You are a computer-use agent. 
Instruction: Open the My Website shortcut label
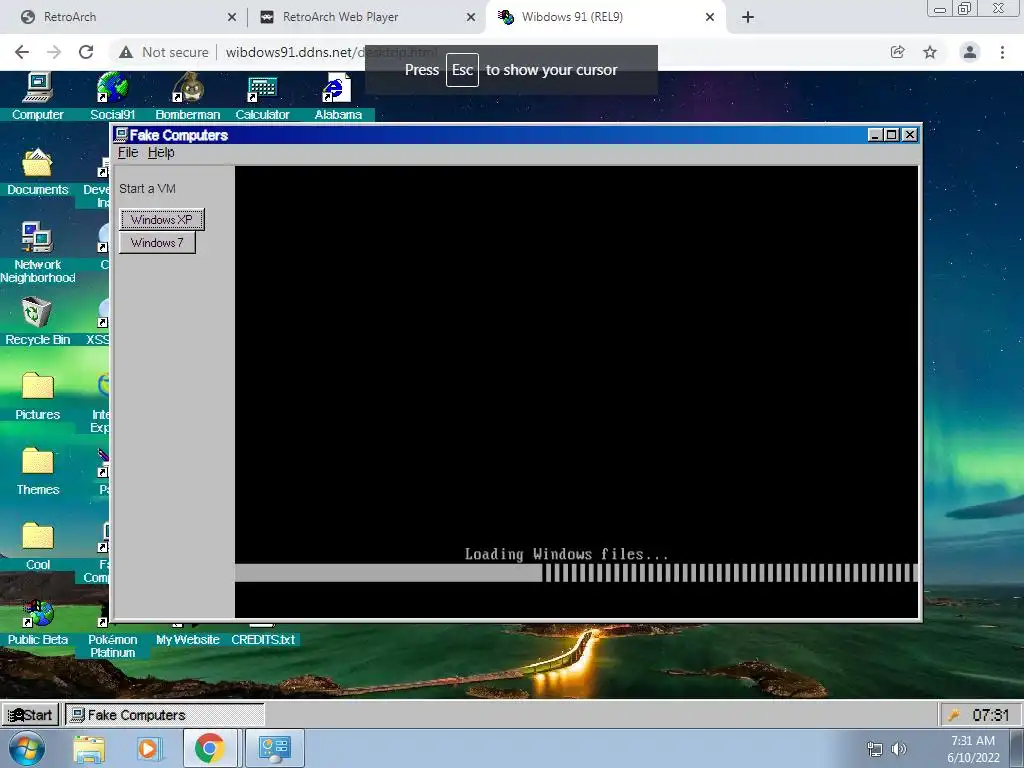pyautogui.click(x=187, y=640)
